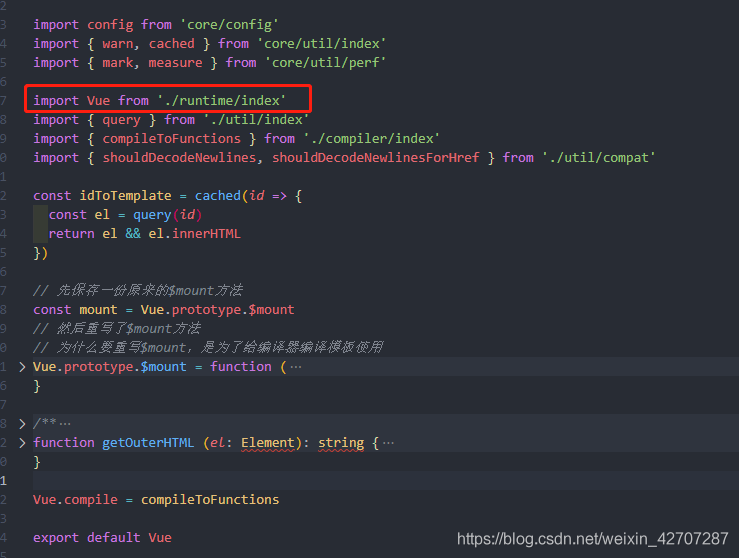Image resolution: width=739 pixels, height=558 pixels.
Task: Click the 'const mount' variable name
Action: 98,310
